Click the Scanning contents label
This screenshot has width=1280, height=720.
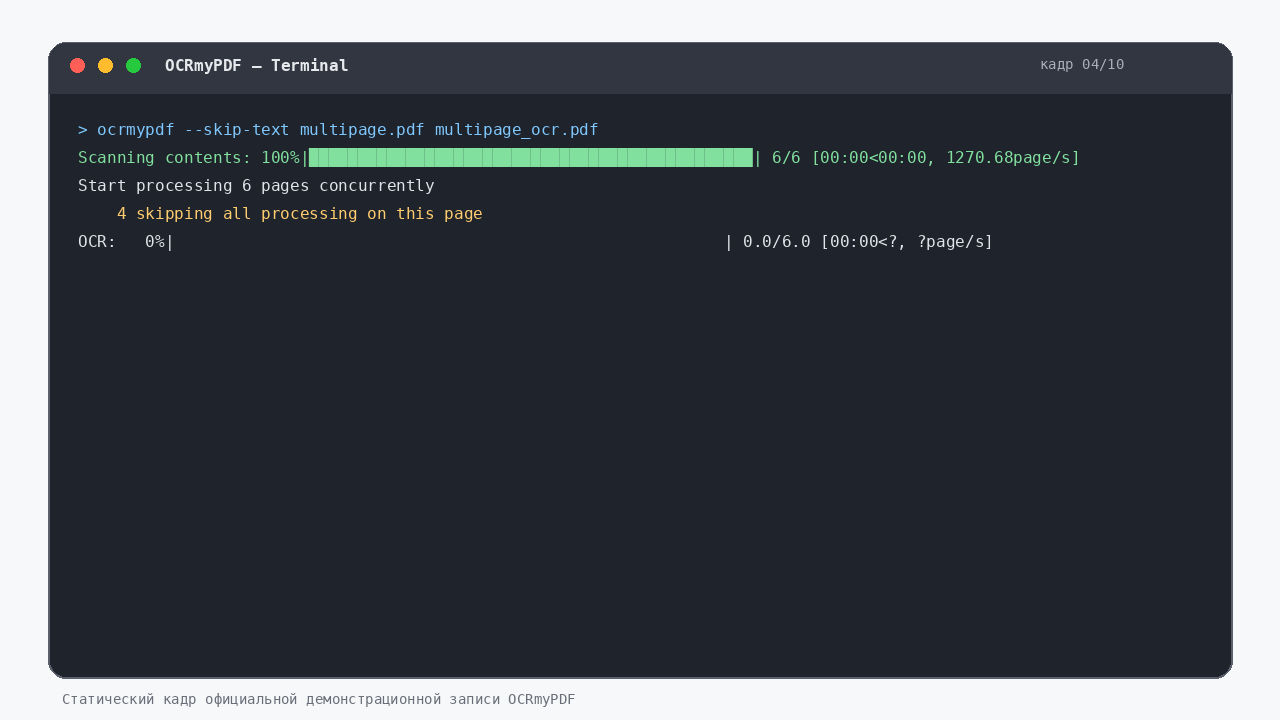(165, 158)
